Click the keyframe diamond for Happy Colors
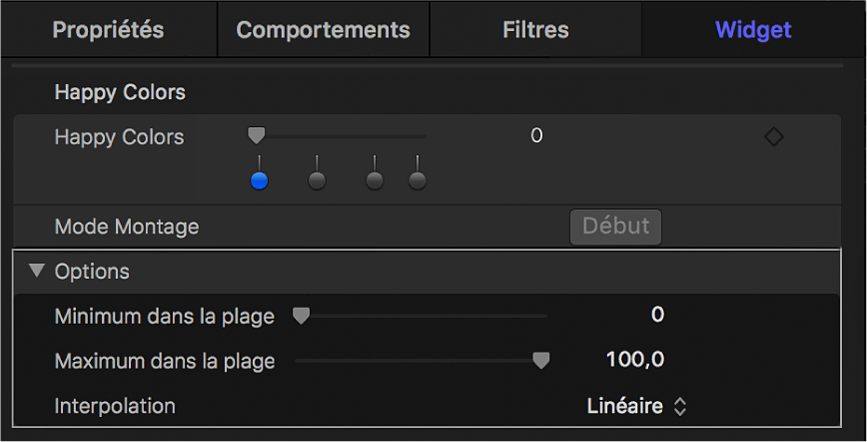Screen dimensions: 867x442 point(773,137)
